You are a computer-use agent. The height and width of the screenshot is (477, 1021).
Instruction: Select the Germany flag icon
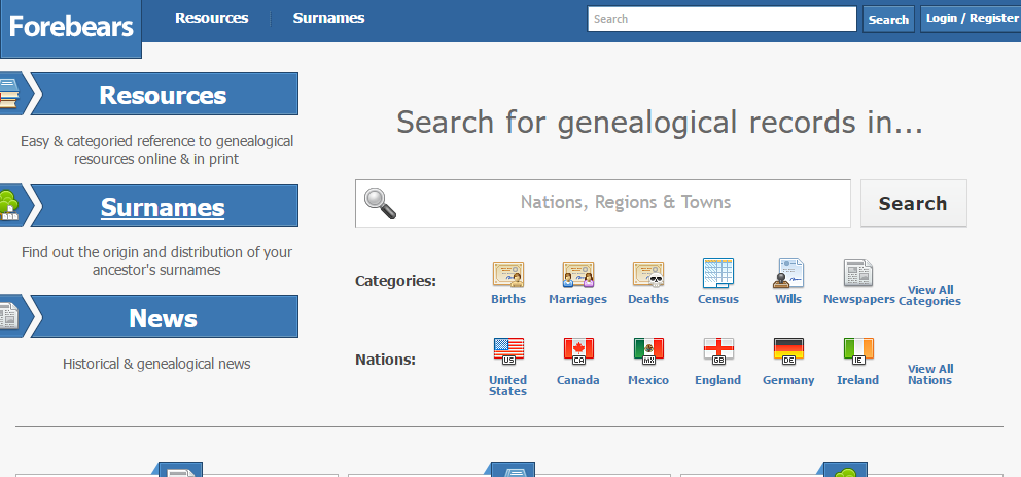[x=789, y=351]
